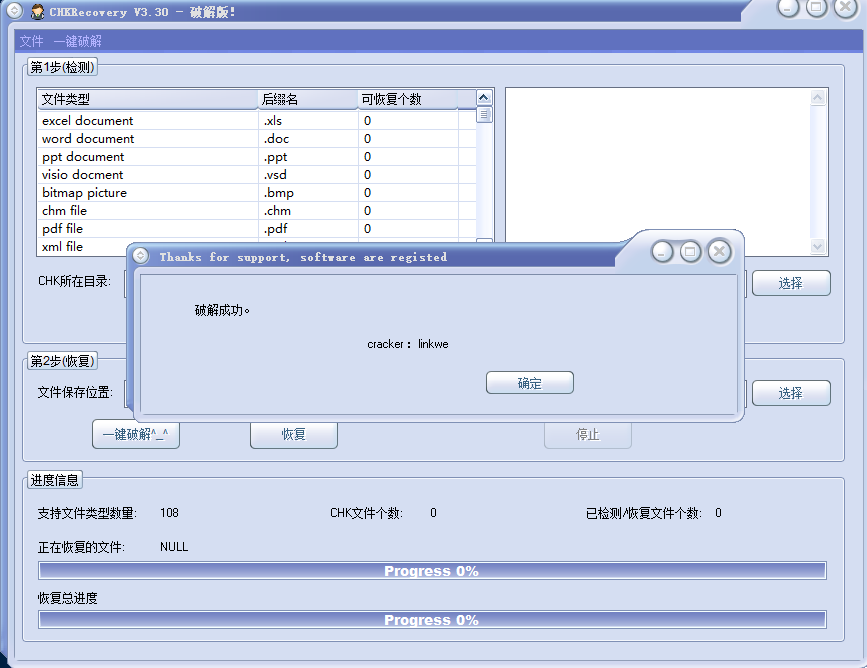Image resolution: width=867 pixels, height=668 pixels.
Task: Open the dialog's round system menu icon
Action: pos(141,255)
